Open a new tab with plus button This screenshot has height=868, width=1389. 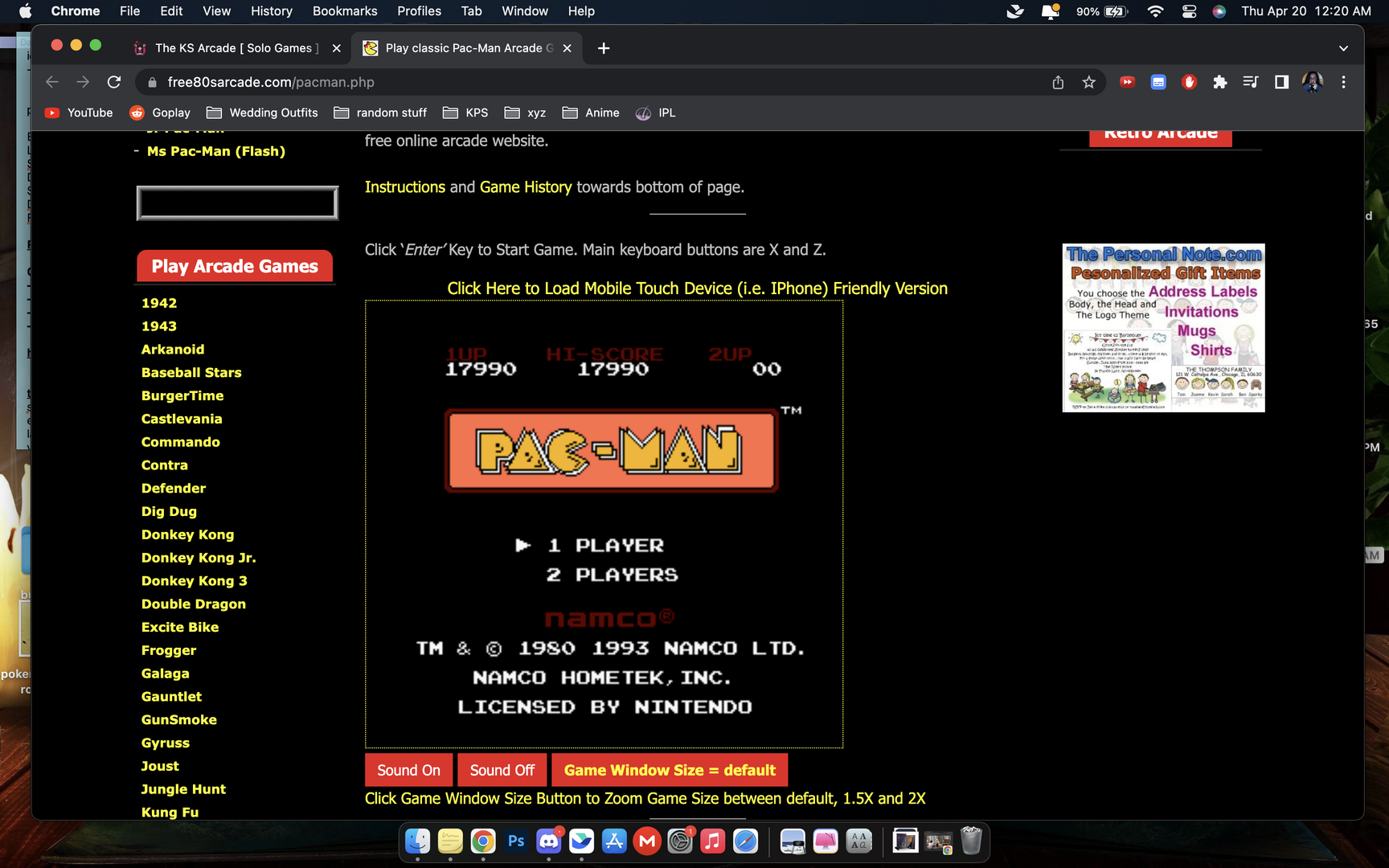604,48
